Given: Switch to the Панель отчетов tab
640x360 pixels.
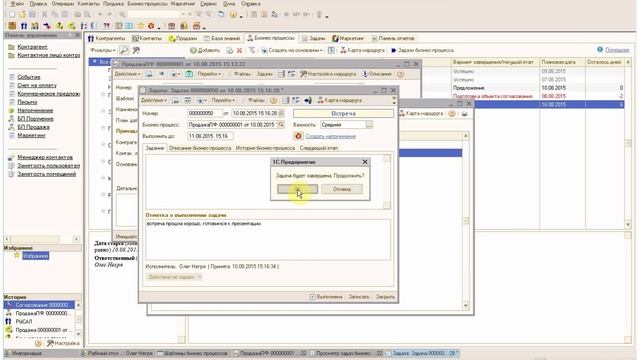Looking at the screenshot, I should (393, 38).
